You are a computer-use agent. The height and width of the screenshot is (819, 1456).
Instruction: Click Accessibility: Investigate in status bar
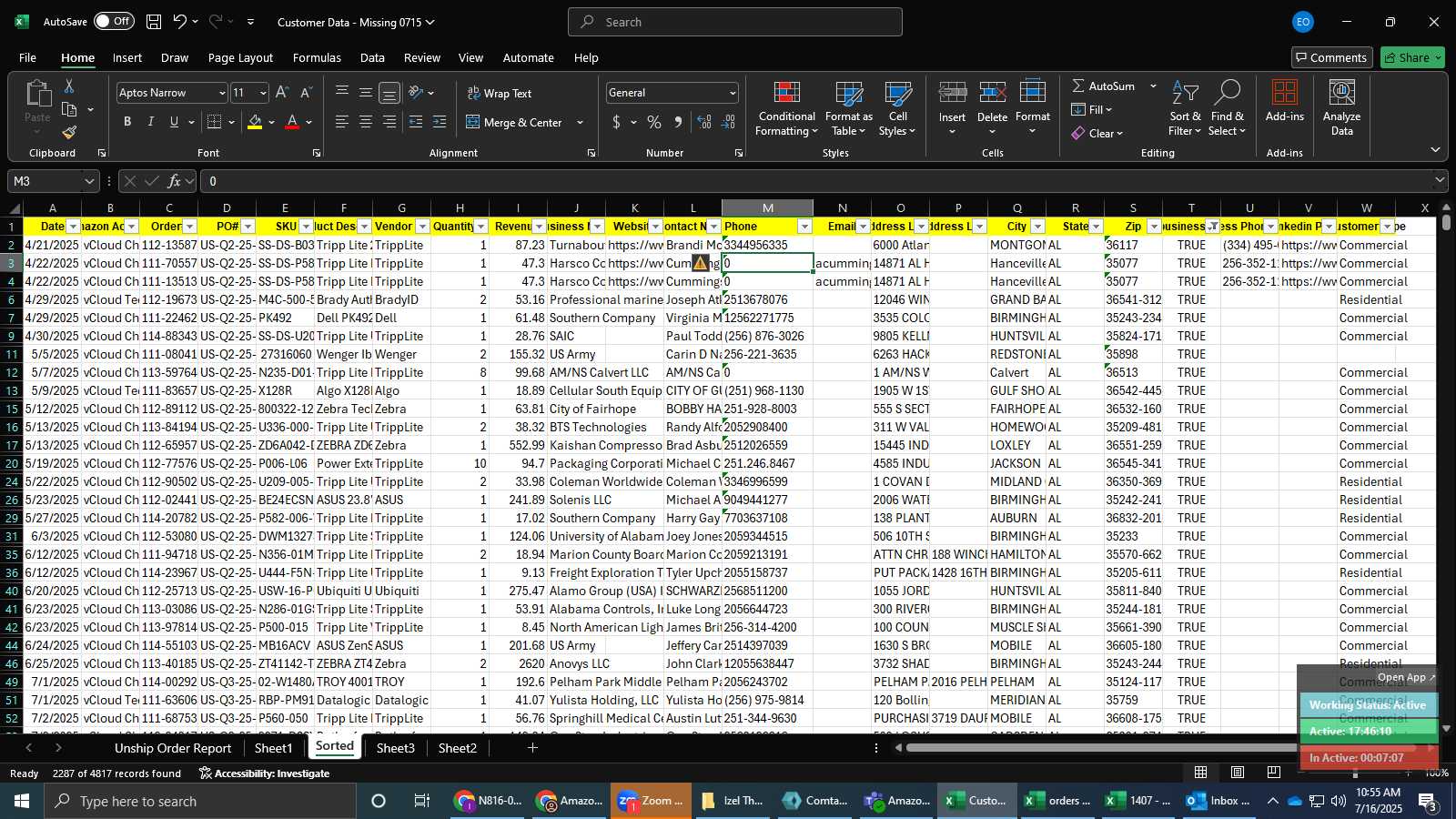click(x=265, y=773)
